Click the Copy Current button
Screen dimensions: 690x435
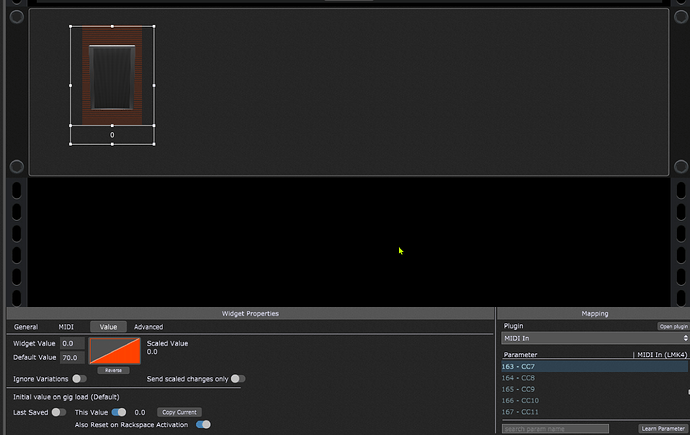[179, 412]
